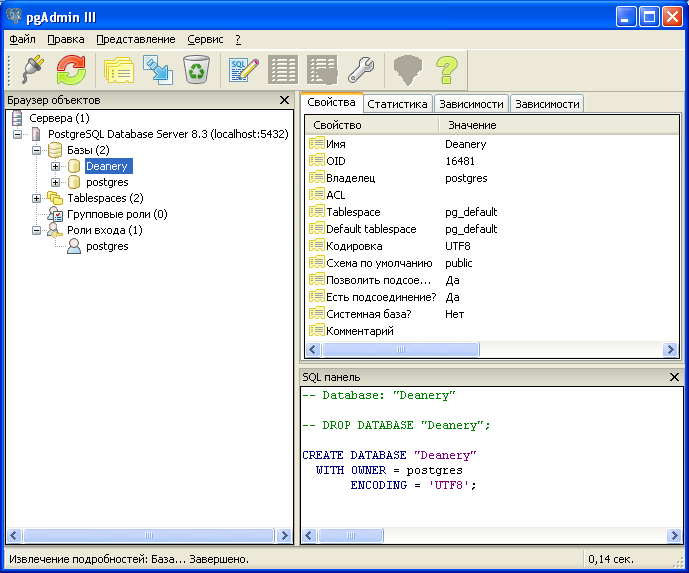
Task: Click the Групповые роли group icon
Action: pyautogui.click(x=55, y=214)
